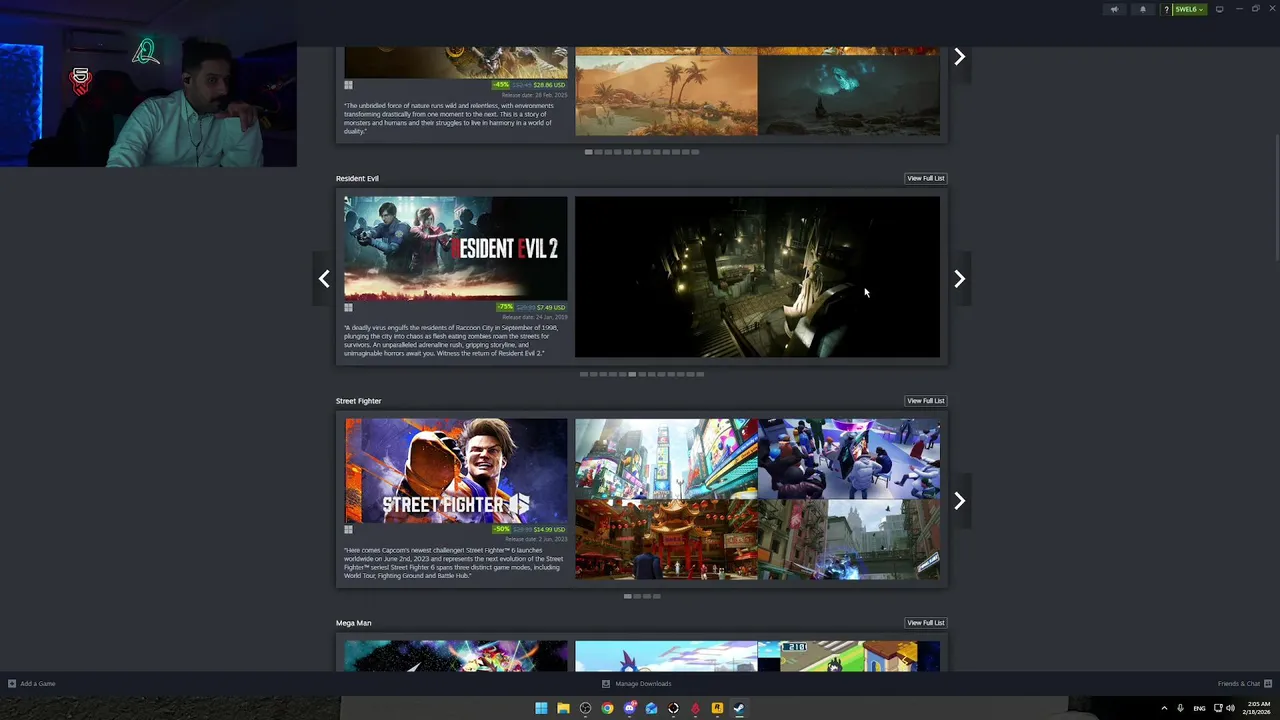The image size is (1280, 720).
Task: Open the Resident Evil 2 capsule image
Action: click(455, 248)
